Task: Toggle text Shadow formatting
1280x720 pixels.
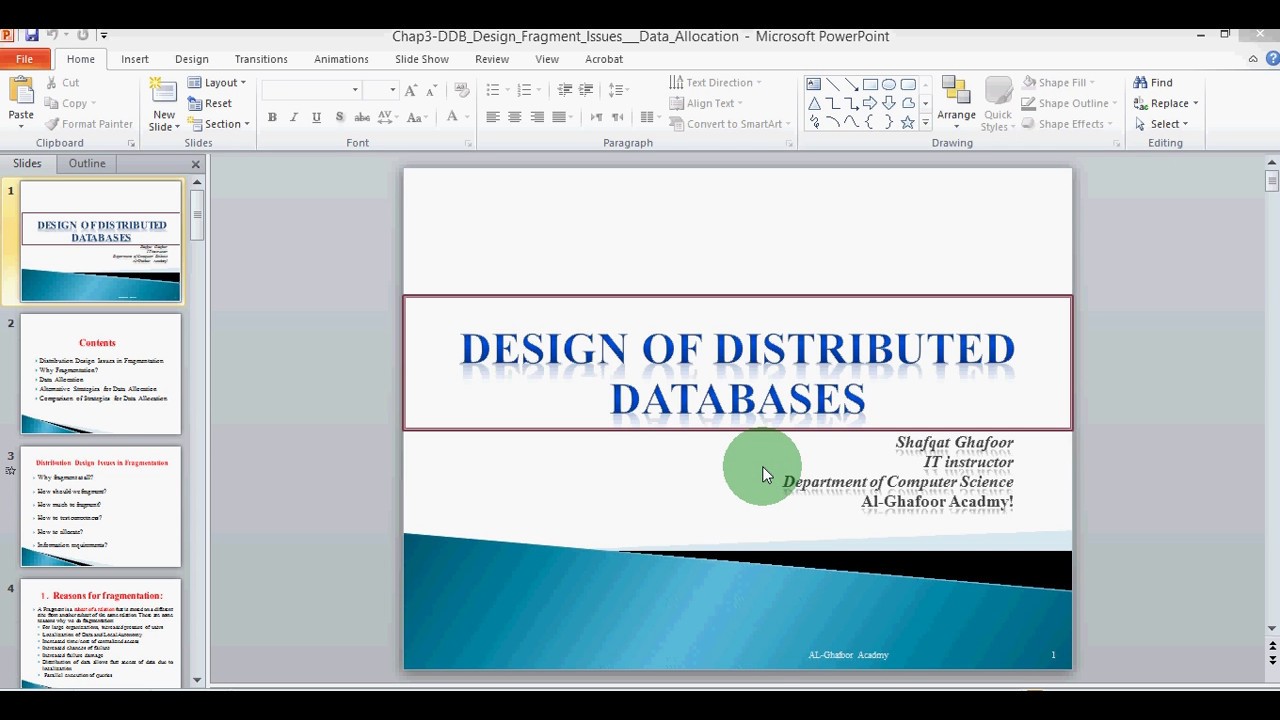Action: tap(339, 117)
